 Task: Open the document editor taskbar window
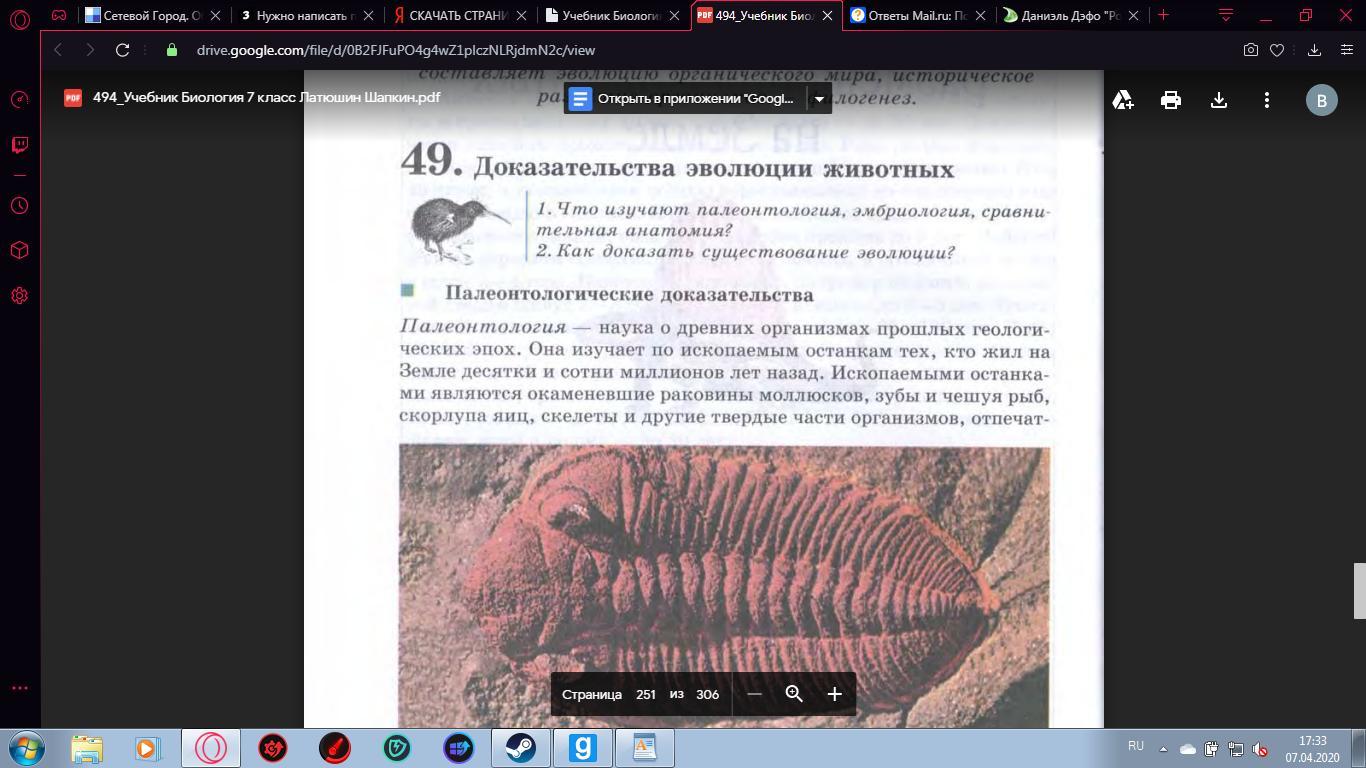645,748
